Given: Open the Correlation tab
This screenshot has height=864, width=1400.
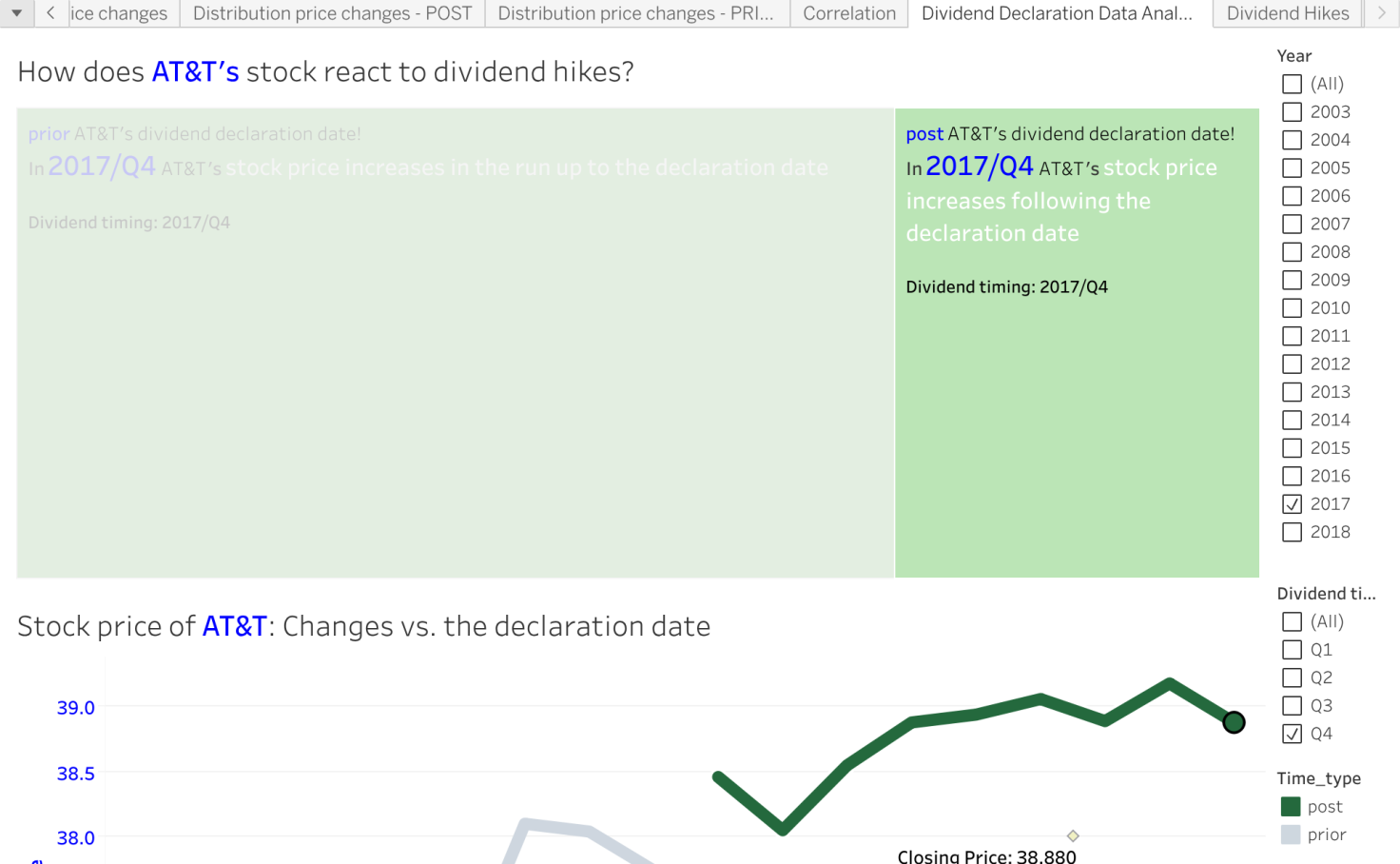Looking at the screenshot, I should point(849,13).
